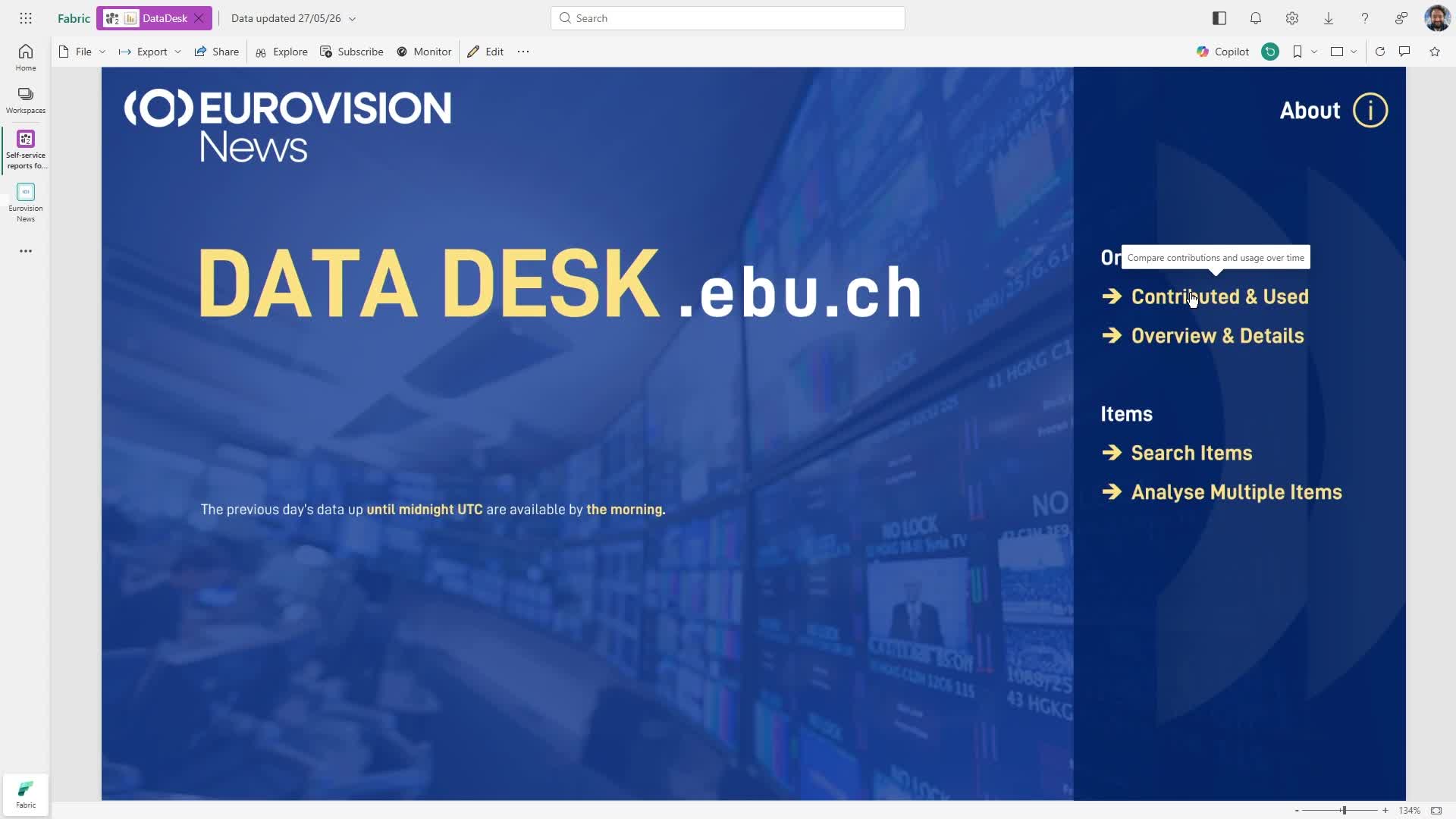Open the help question mark
1456x819 pixels.
click(x=1365, y=18)
